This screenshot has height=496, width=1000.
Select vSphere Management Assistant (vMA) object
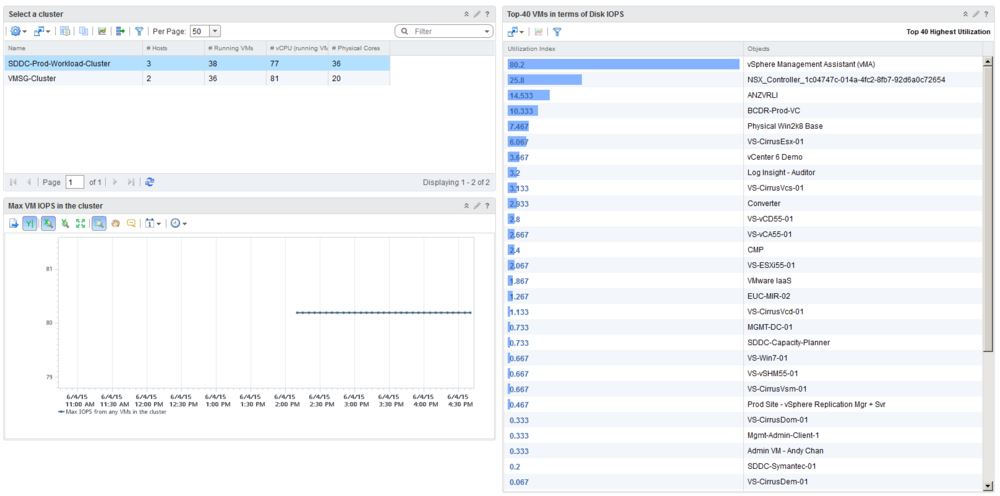811,64
